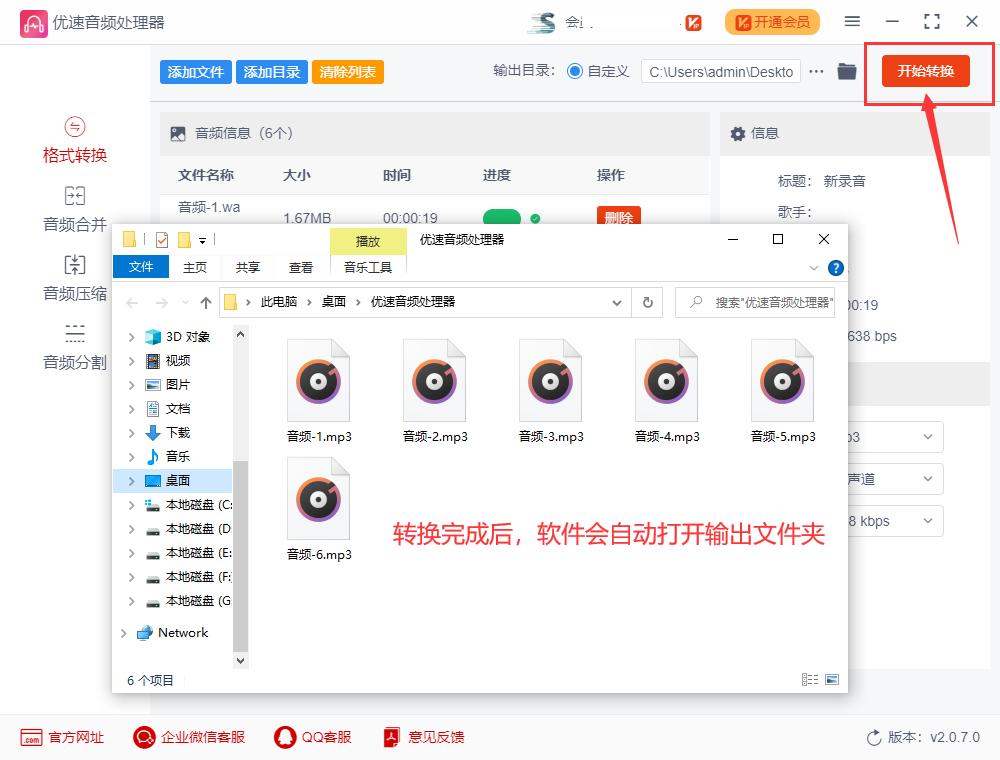Expand the 桌面 item in folder tree
Image resolution: width=1000 pixels, height=760 pixels.
[x=130, y=479]
